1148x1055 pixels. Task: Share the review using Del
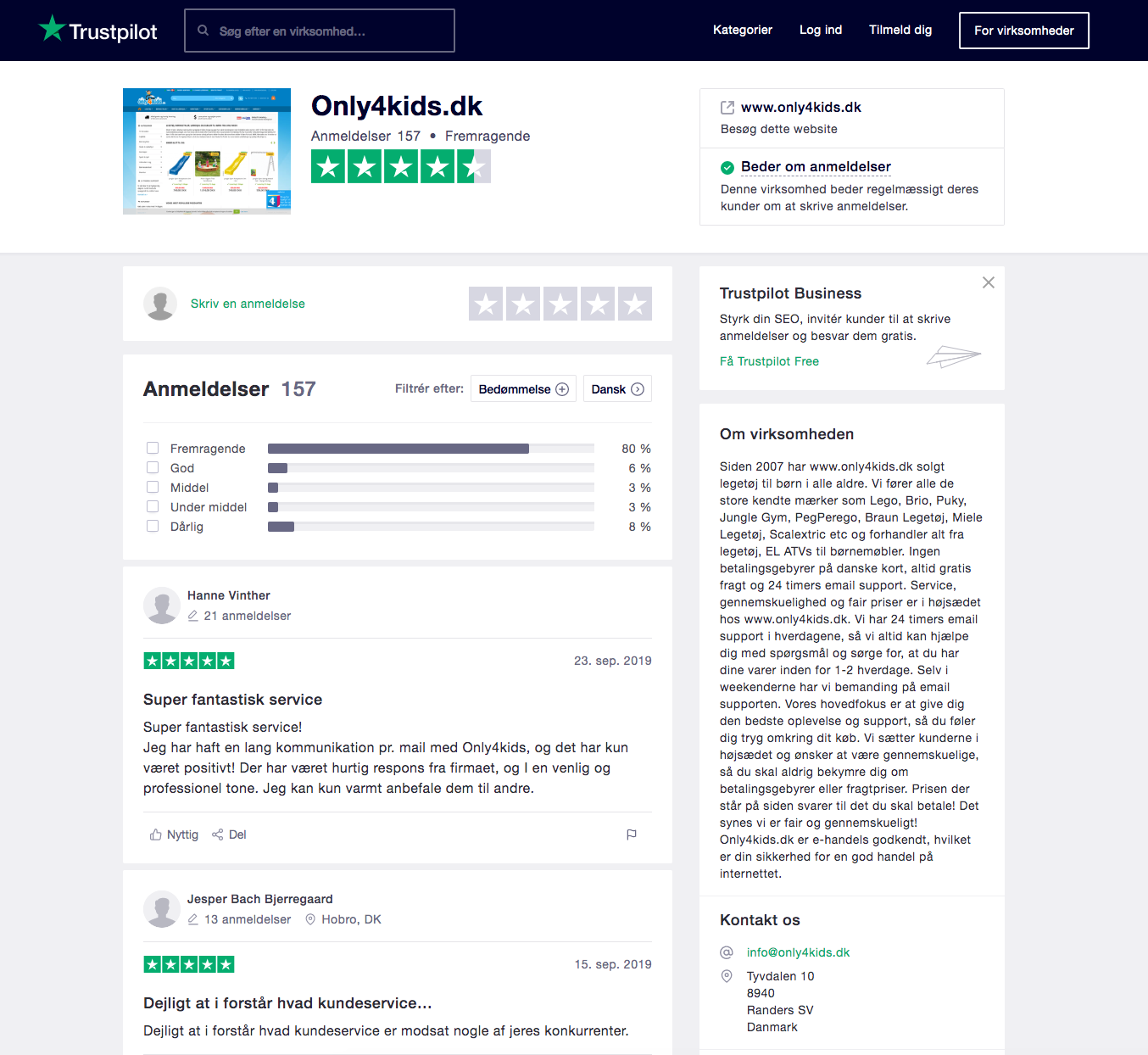pyautogui.click(x=230, y=835)
